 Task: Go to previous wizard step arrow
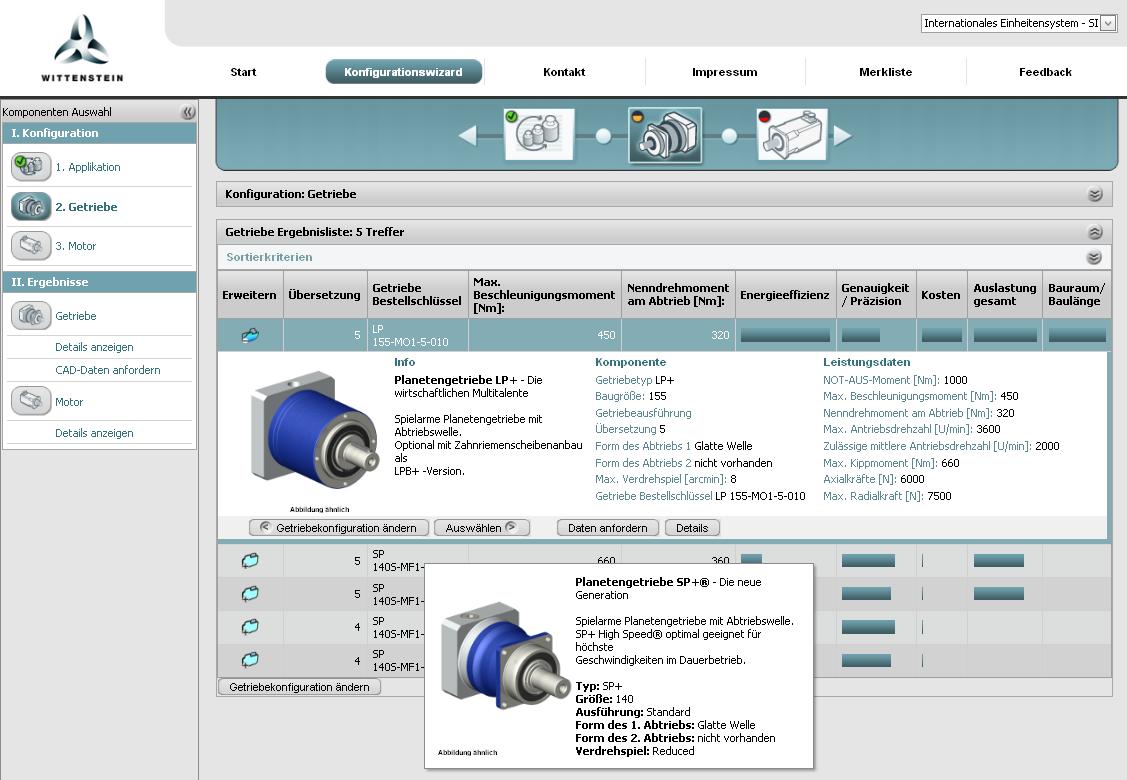coord(468,136)
